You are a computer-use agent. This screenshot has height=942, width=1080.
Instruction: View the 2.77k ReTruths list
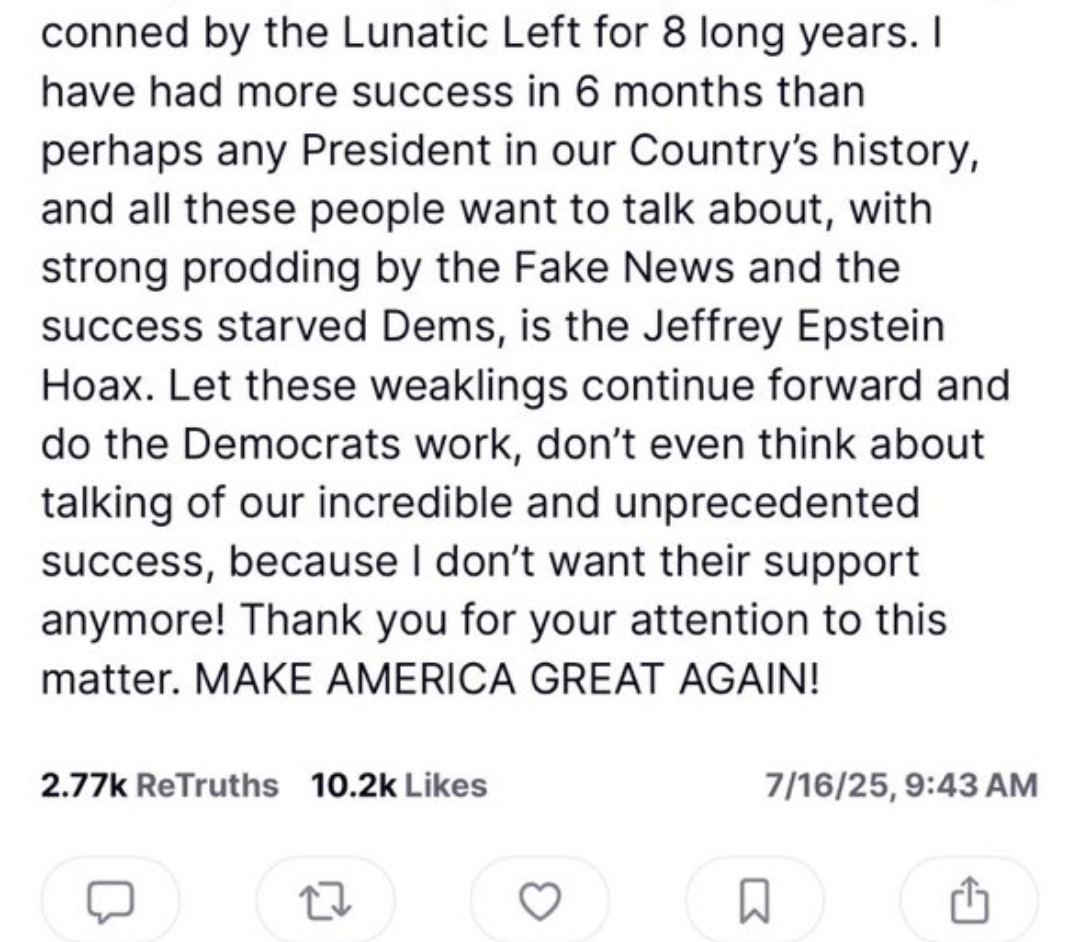click(160, 785)
